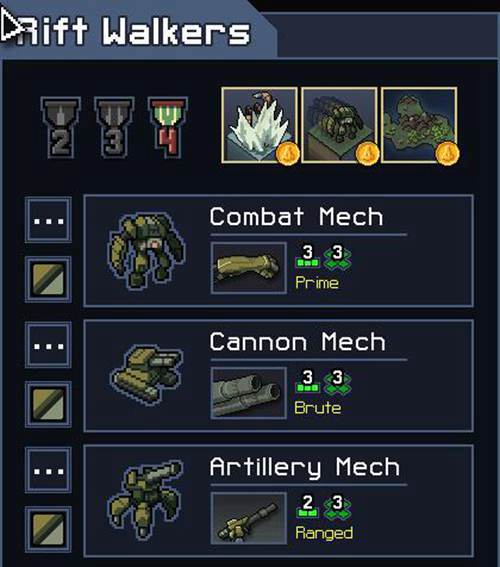Open the Combat Mech ellipsis options
Viewport: 500px width, 567px height.
(x=48, y=220)
